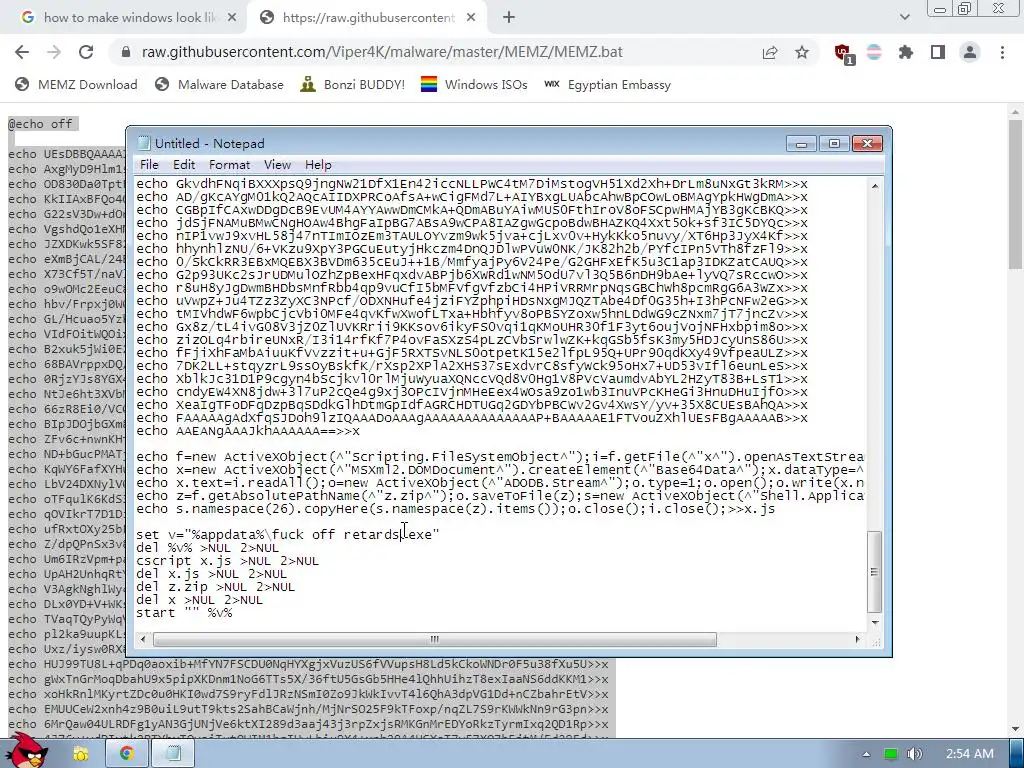Open the red shield extension icon
Viewport: 1024px width, 768px height.
click(843, 53)
